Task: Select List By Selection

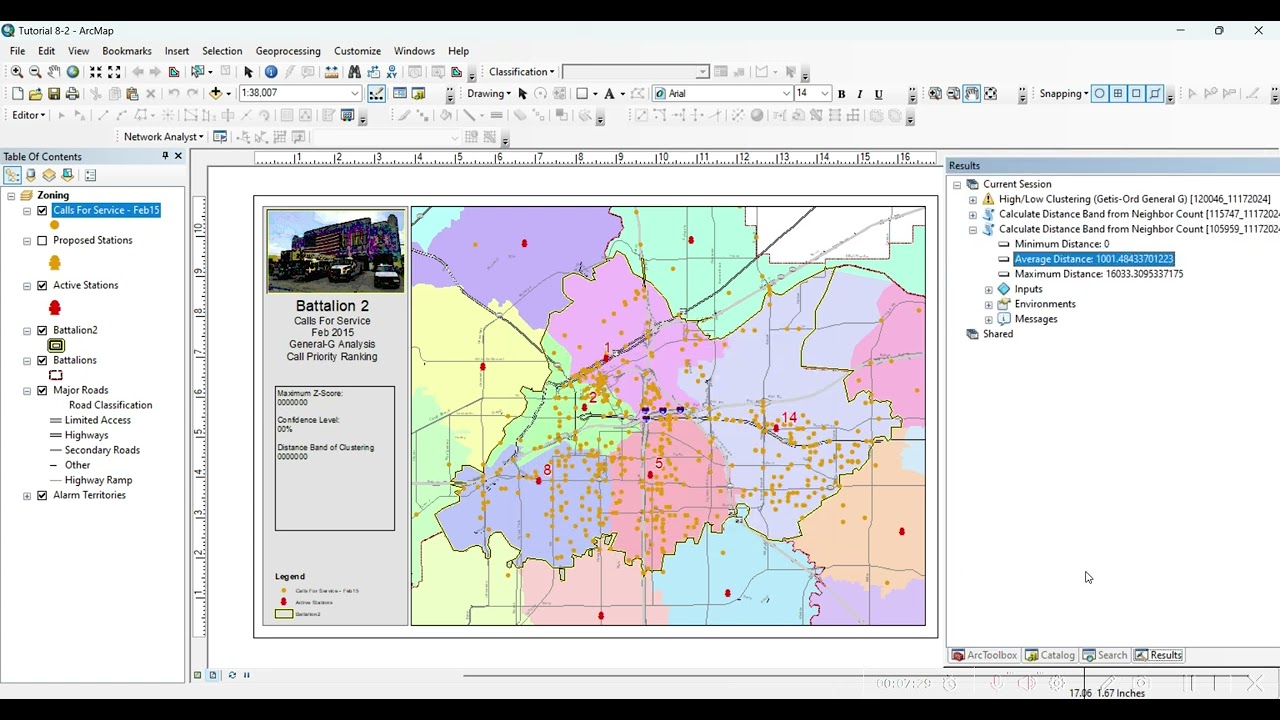Action: [x=67, y=175]
